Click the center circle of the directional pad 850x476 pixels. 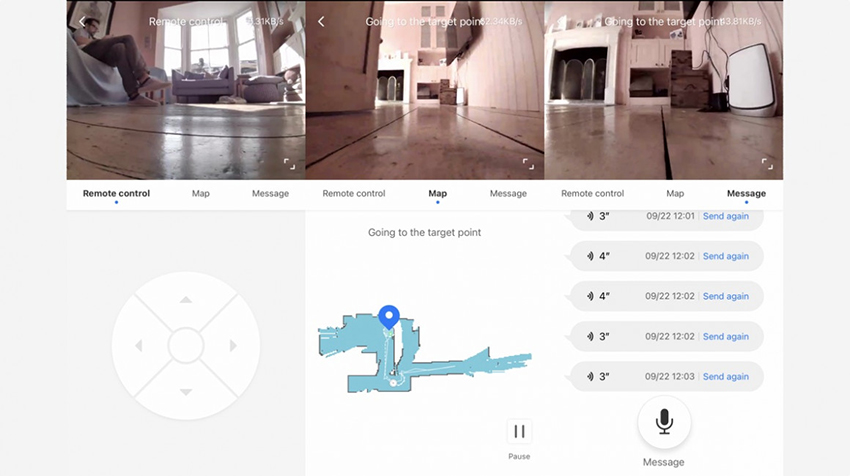186,346
